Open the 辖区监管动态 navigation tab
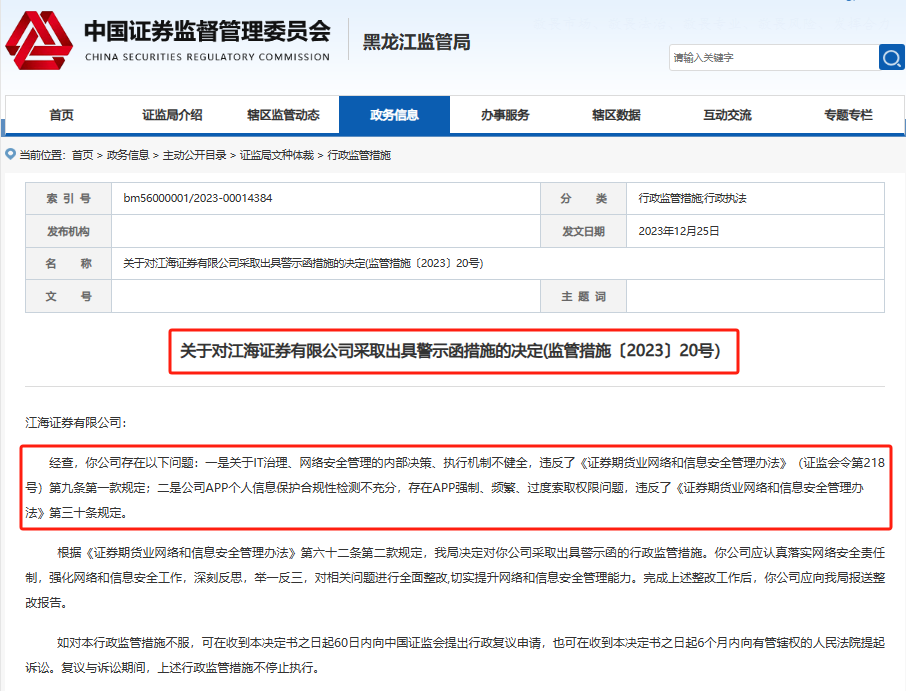Image resolution: width=906 pixels, height=691 pixels. [x=283, y=115]
